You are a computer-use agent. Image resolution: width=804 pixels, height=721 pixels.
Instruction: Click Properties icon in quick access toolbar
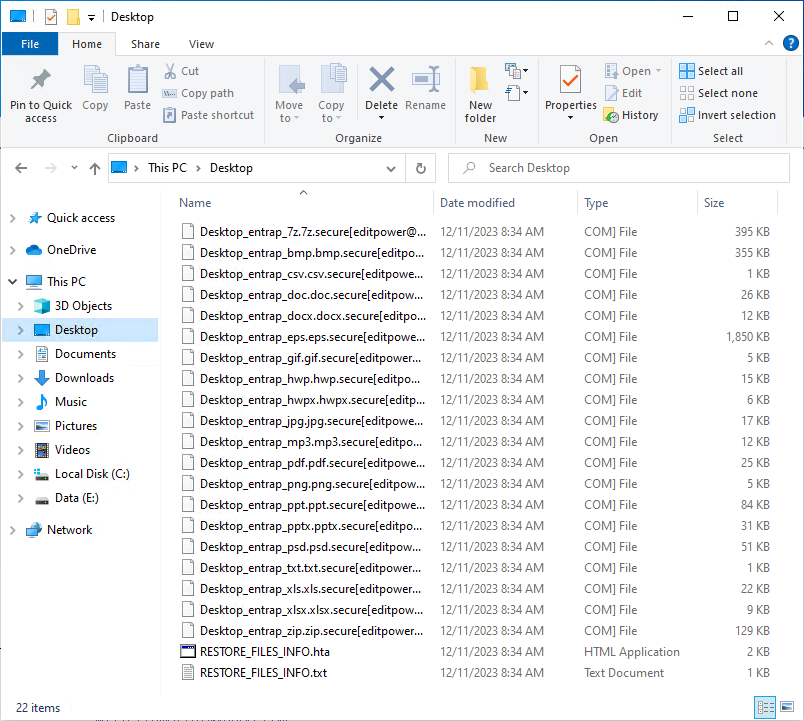click(x=51, y=17)
